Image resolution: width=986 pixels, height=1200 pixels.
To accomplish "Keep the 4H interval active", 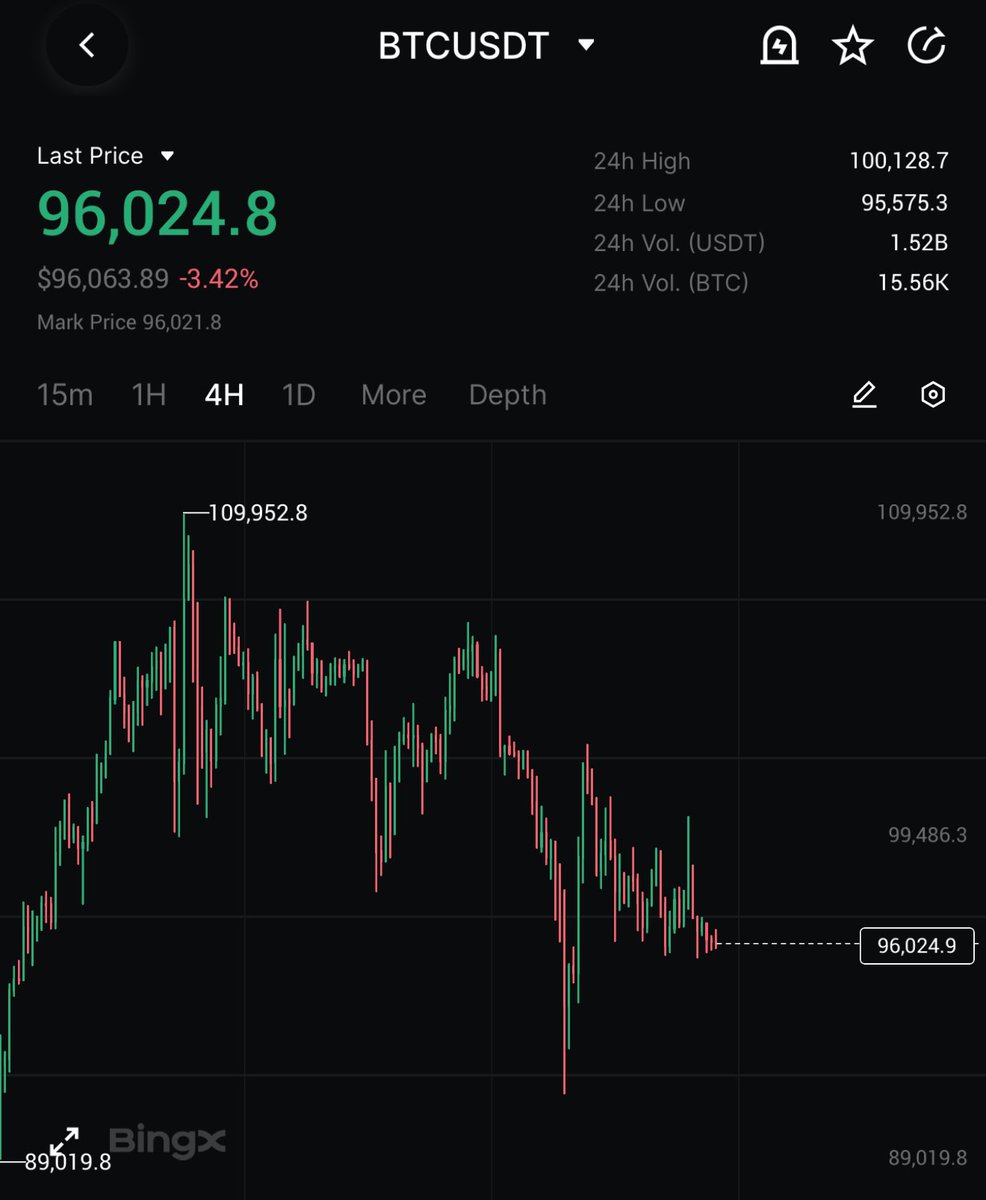I will [x=222, y=395].
